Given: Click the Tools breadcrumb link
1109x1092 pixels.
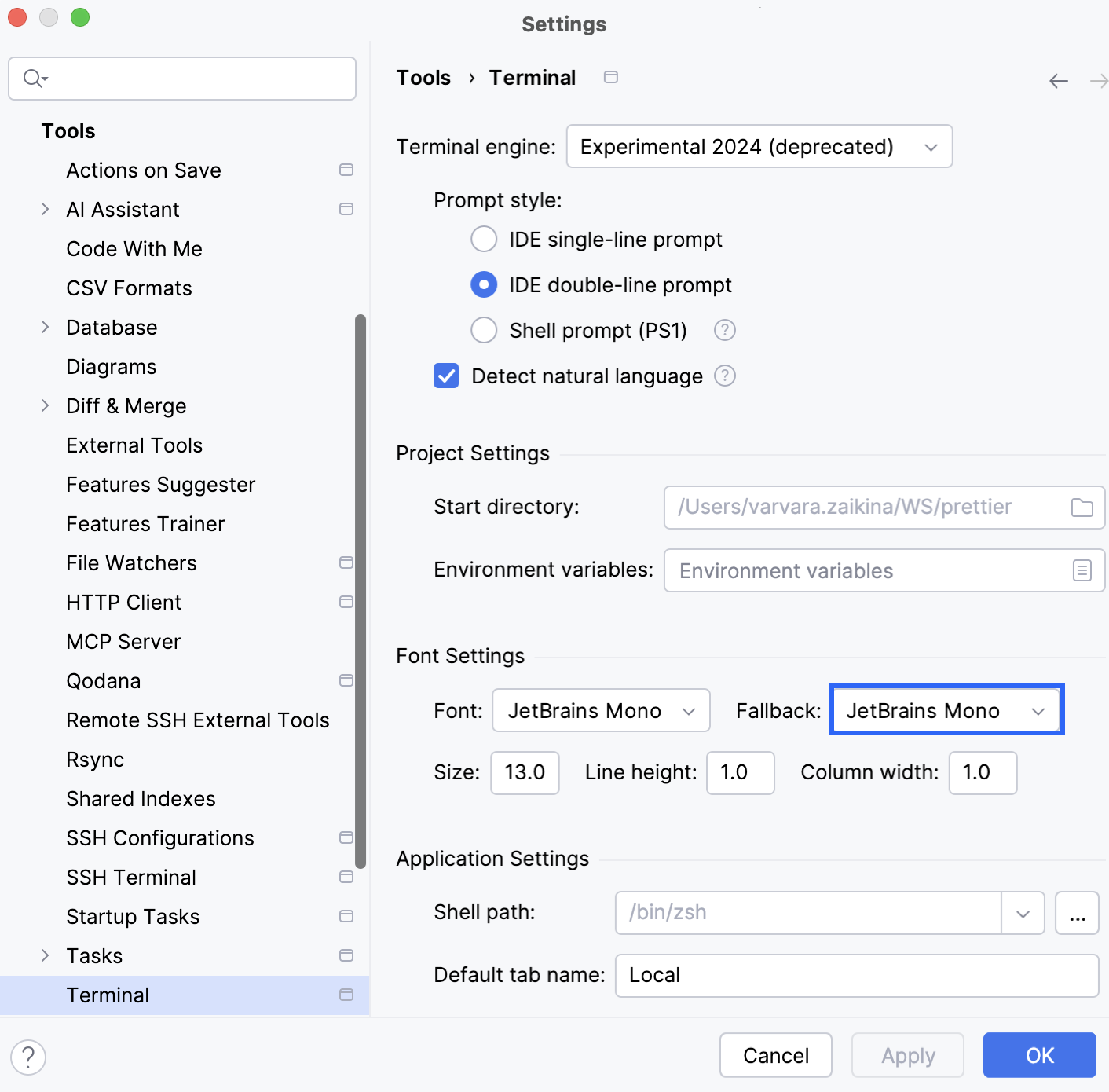Looking at the screenshot, I should click(423, 77).
